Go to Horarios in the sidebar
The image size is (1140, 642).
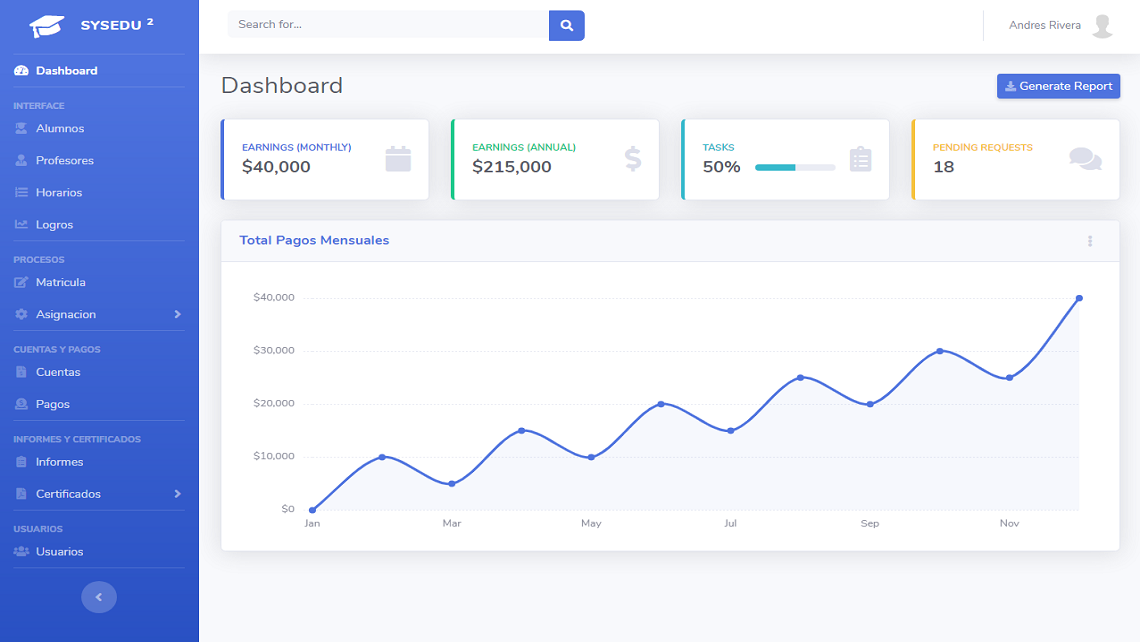[59, 193]
